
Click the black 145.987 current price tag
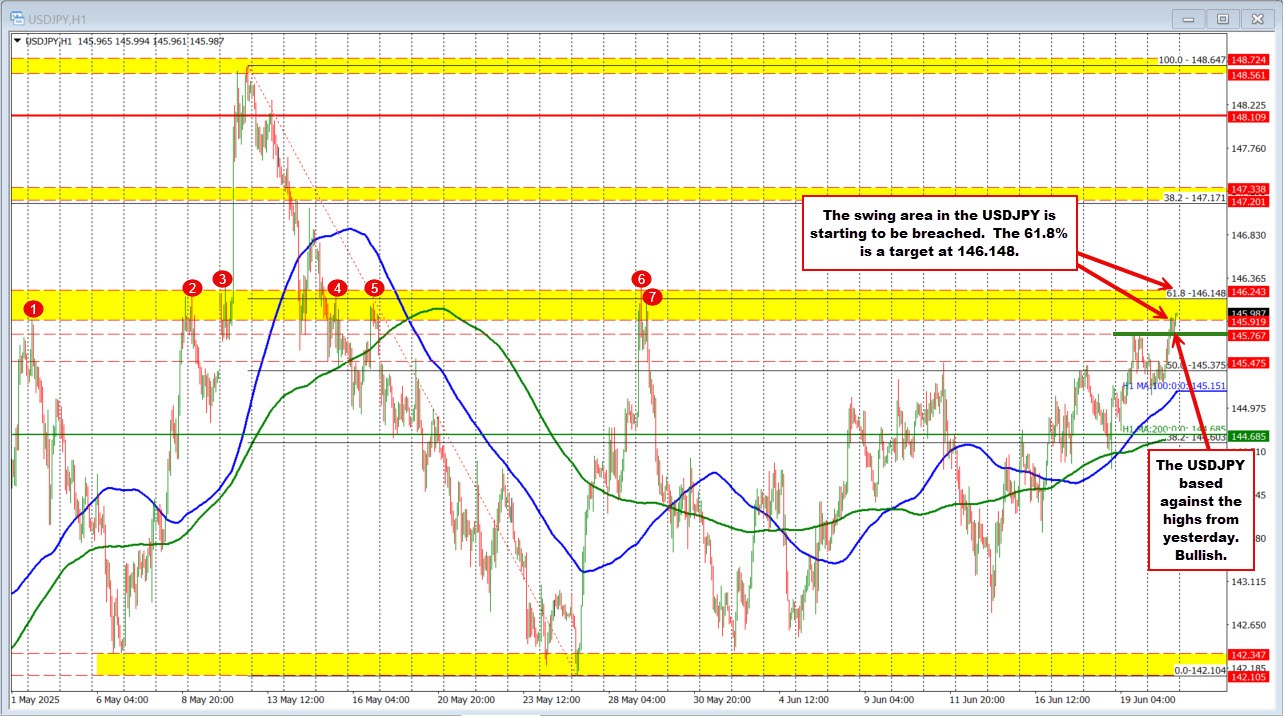point(1247,313)
